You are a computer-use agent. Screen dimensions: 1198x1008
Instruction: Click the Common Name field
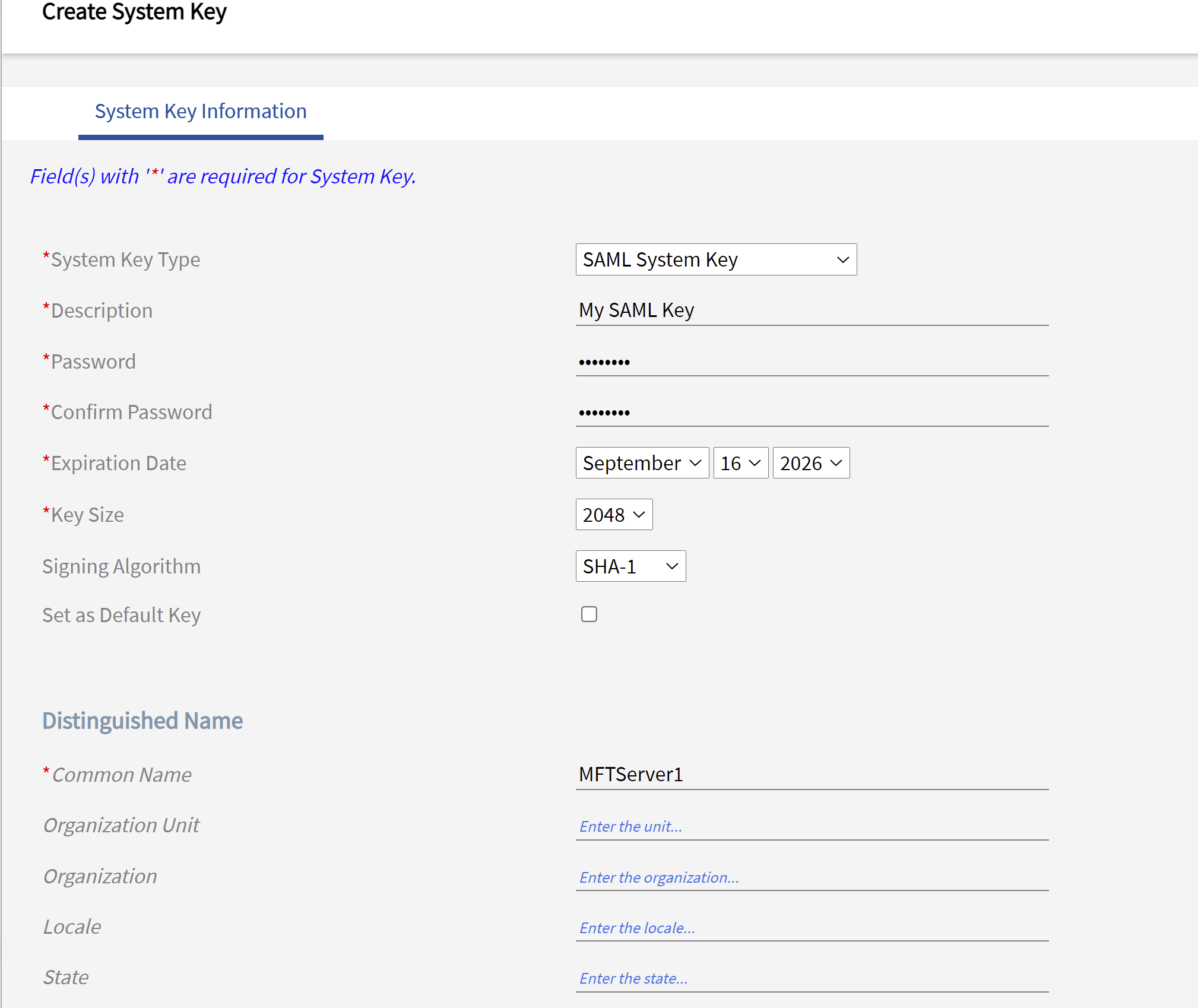click(x=811, y=775)
